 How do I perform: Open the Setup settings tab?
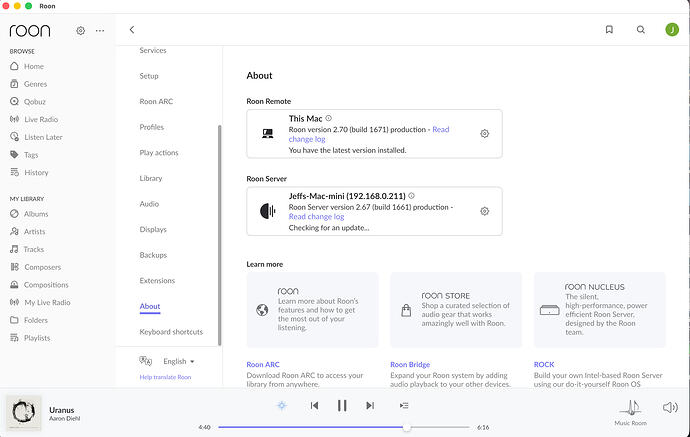149,76
